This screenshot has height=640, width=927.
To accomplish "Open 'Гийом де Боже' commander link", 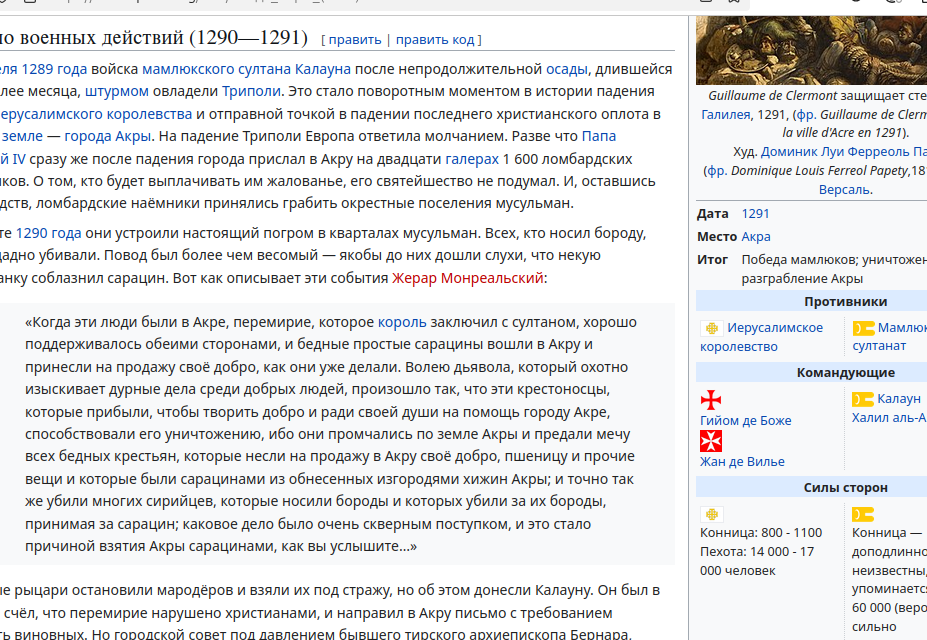I will [745, 420].
